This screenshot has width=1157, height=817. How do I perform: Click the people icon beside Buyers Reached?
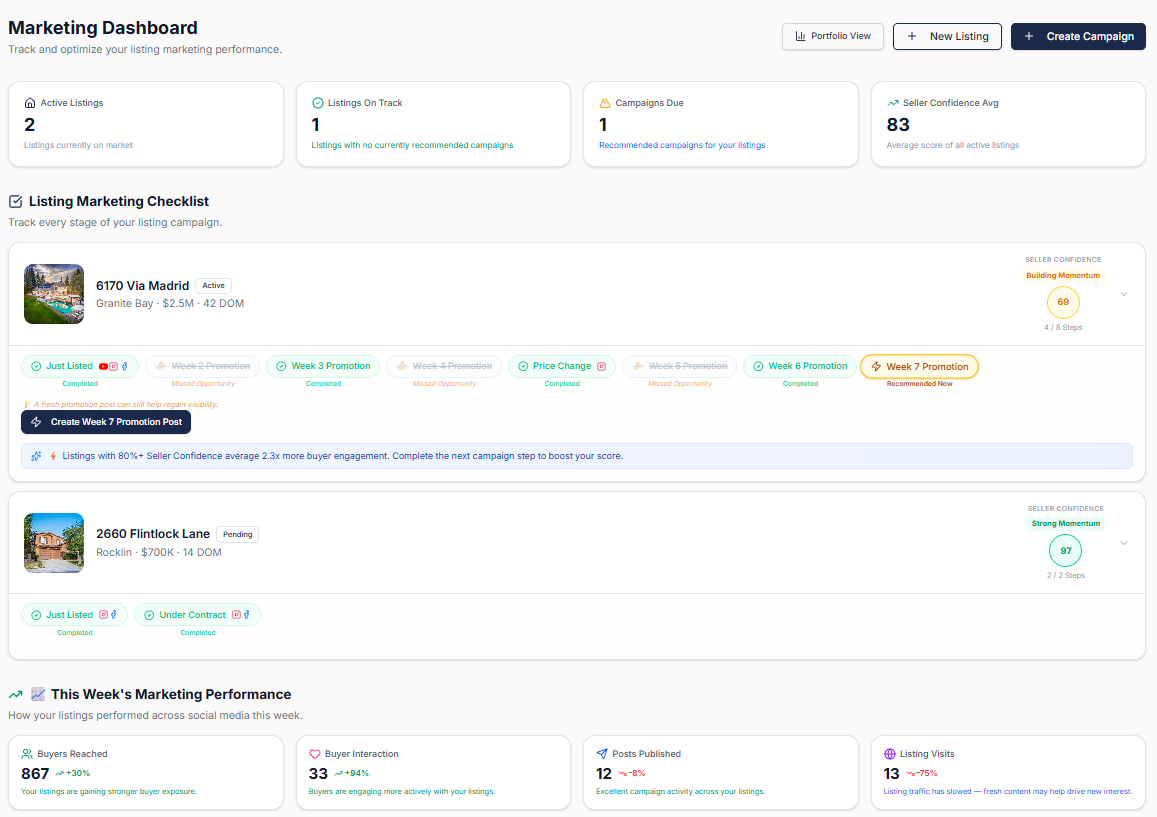pos(27,754)
